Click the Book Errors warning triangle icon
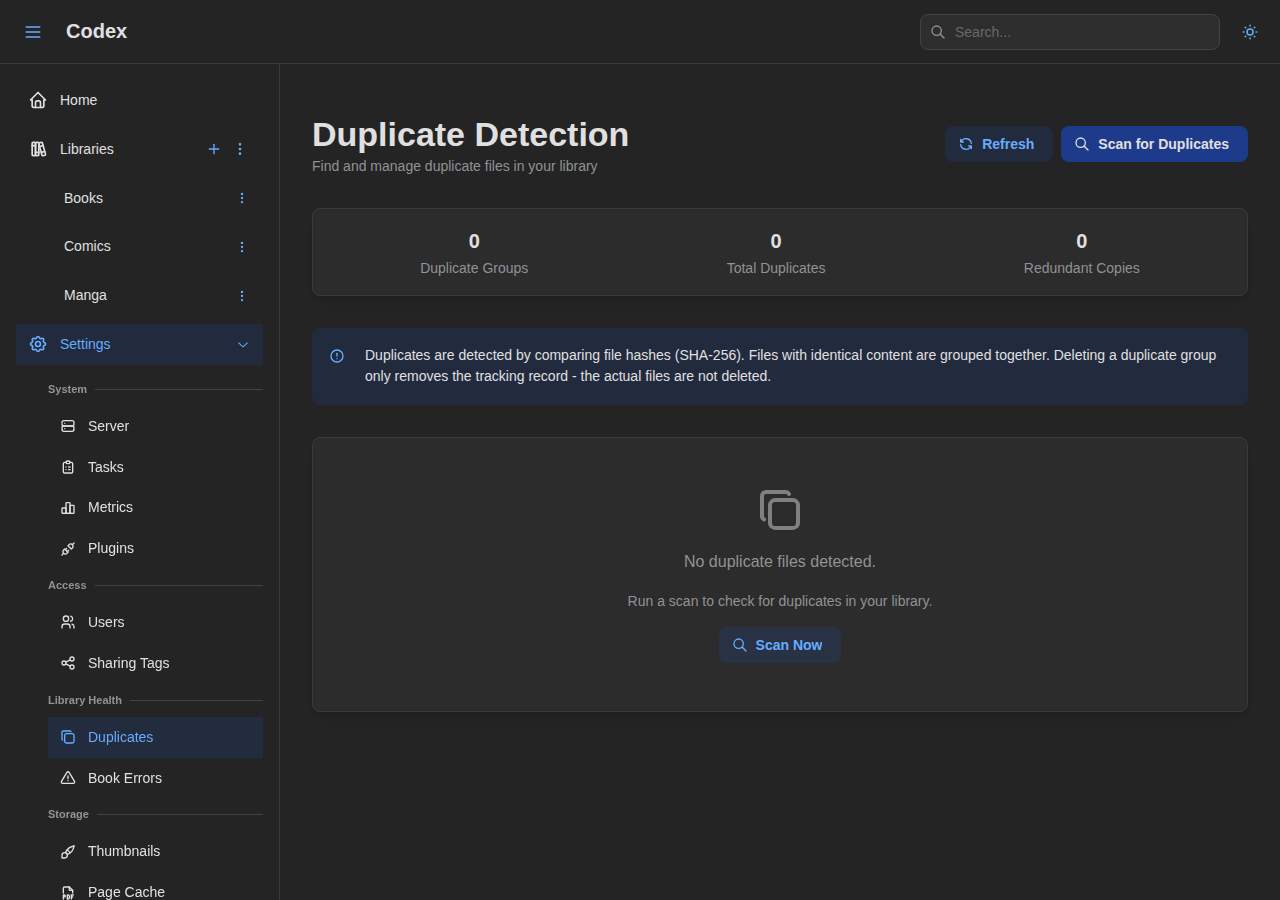The height and width of the screenshot is (900, 1280). coord(67,778)
